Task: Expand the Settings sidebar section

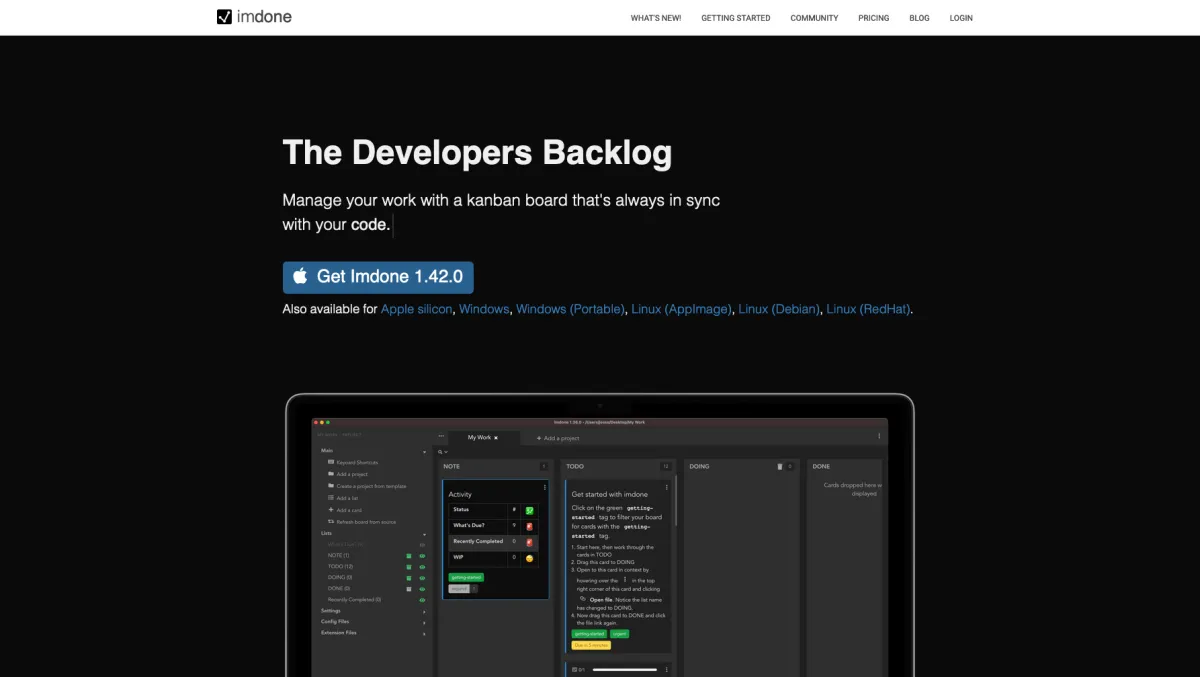Action: tap(424, 612)
